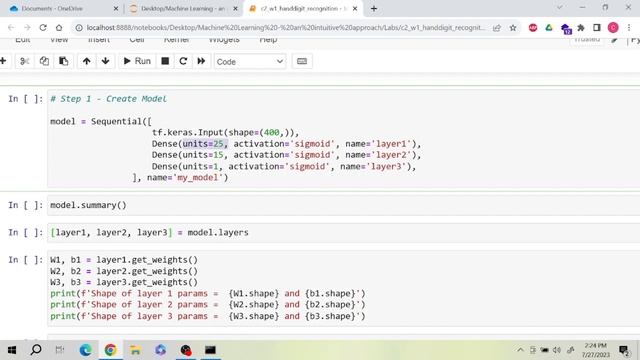The width and height of the screenshot is (640, 360).
Task: Open the command palette keyboard icon
Action: tap(302, 61)
